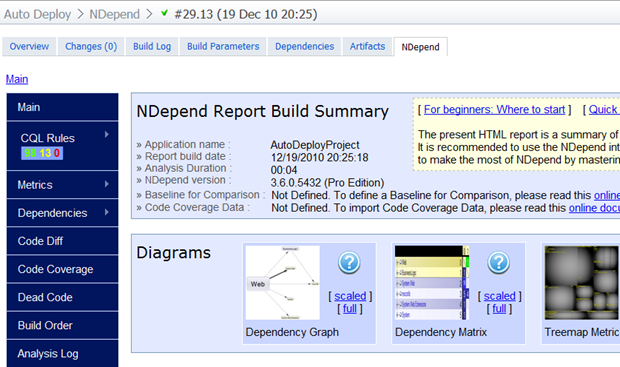Click the CQL Rules 98 13 0 counter badge
Screen dimensions: 620x367
[42, 153]
